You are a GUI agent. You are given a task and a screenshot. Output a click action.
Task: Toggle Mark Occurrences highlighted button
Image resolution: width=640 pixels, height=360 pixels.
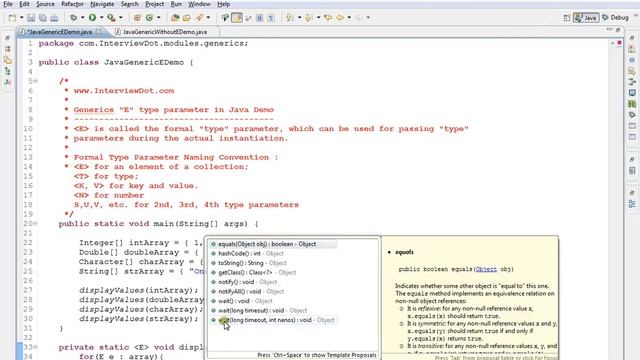[x=237, y=18]
